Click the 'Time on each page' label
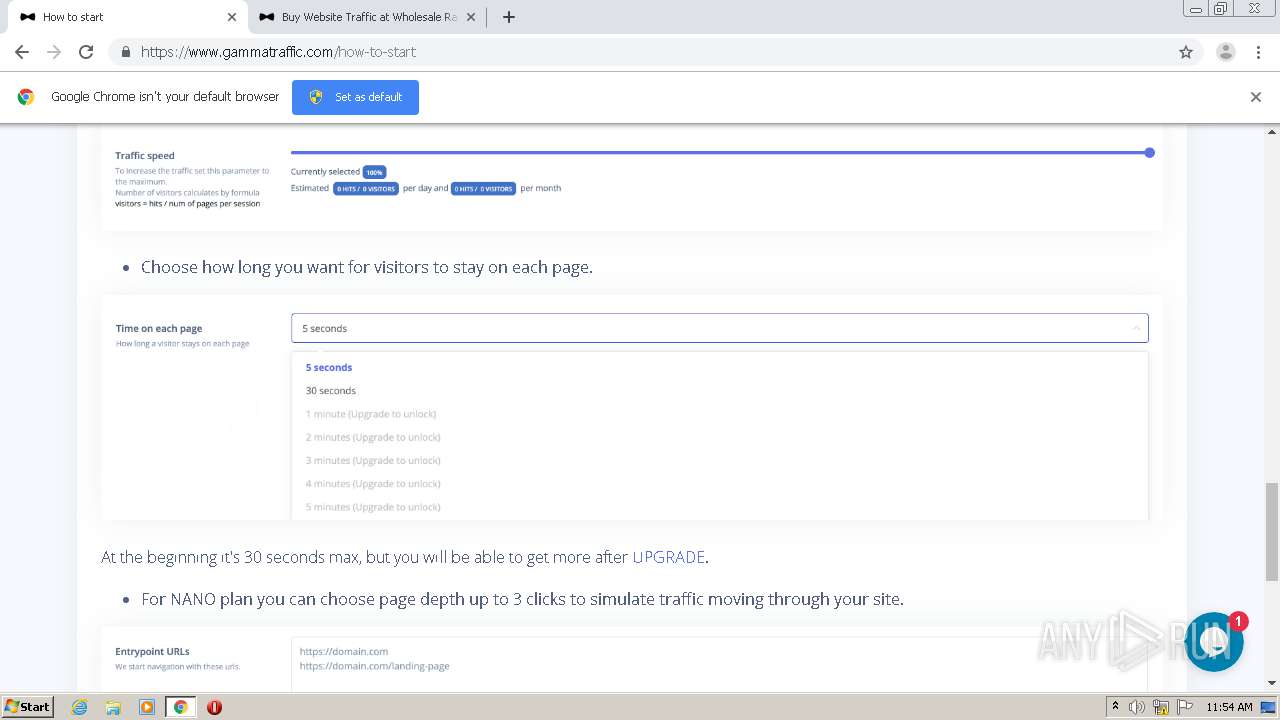 pyautogui.click(x=159, y=329)
